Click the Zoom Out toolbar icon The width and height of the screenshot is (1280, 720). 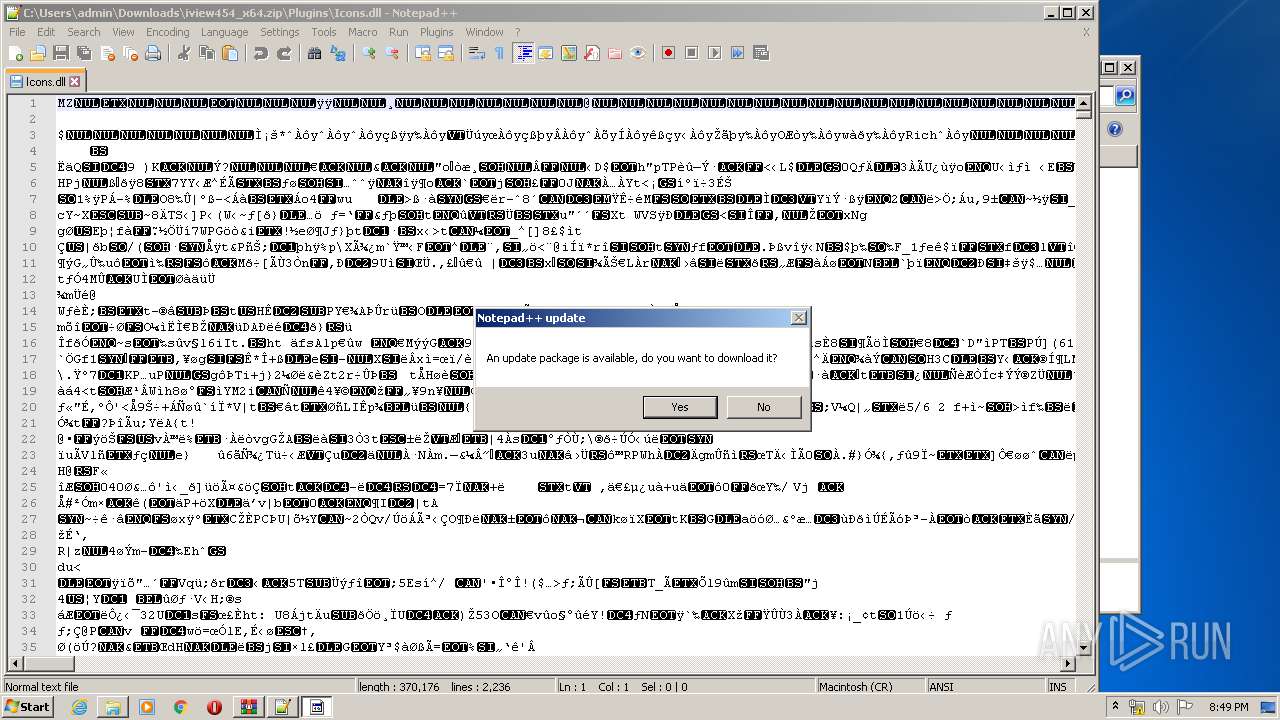tap(392, 53)
